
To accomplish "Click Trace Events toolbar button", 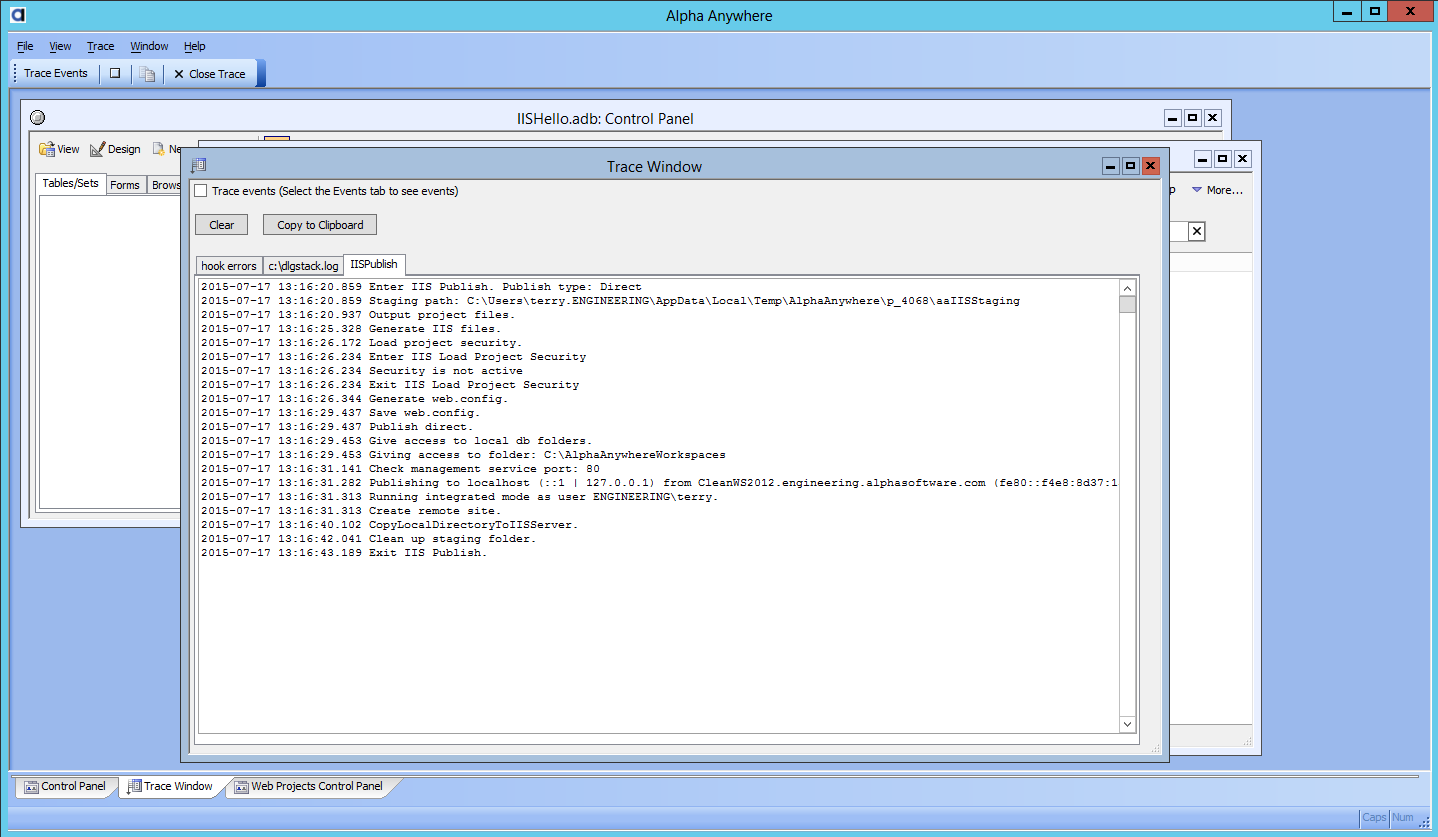I will (56, 73).
